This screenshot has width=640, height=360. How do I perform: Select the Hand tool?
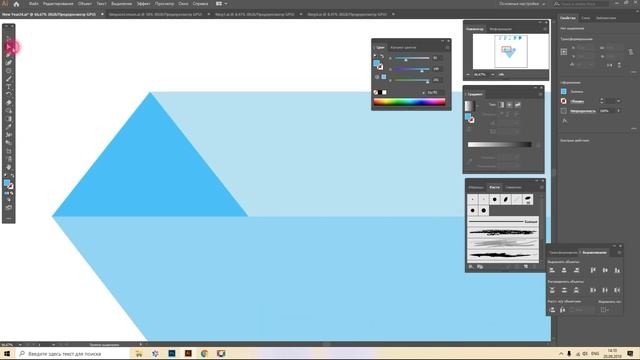coord(9,167)
